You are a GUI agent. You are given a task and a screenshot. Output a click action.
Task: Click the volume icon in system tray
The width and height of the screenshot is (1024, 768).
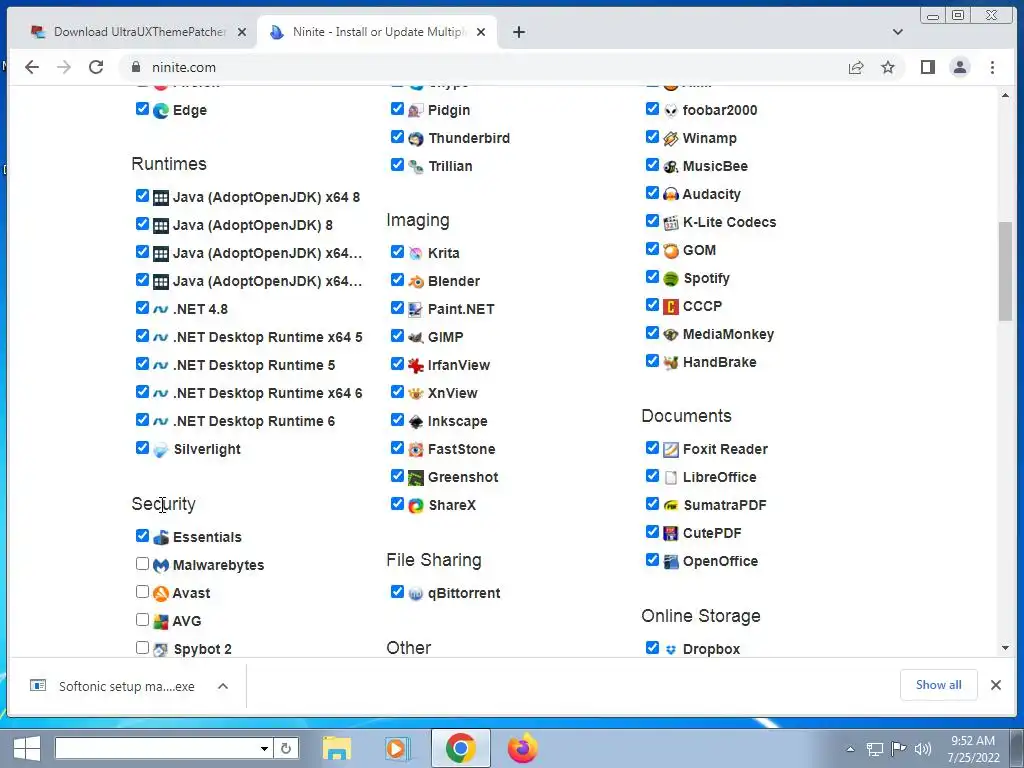tap(922, 749)
